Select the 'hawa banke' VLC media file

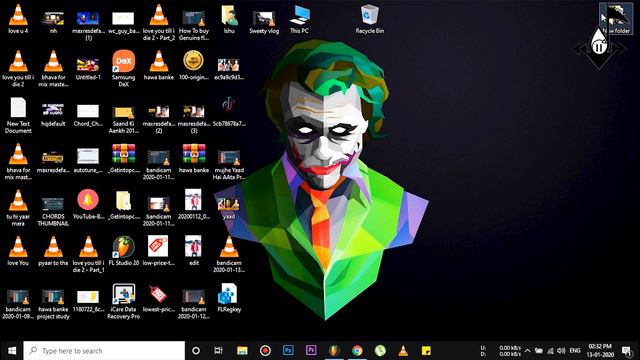tap(159, 61)
